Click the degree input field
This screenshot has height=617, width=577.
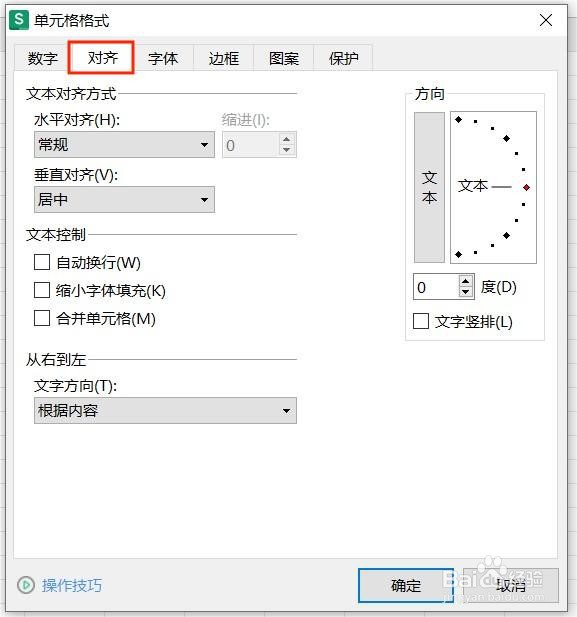tap(436, 287)
